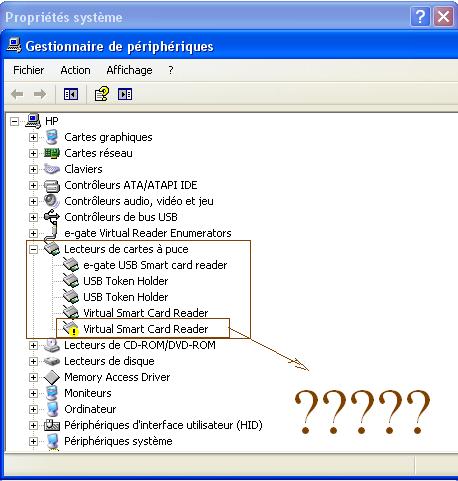Toggle the console tree toolbar icon
This screenshot has width=458, height=481.
(71, 94)
